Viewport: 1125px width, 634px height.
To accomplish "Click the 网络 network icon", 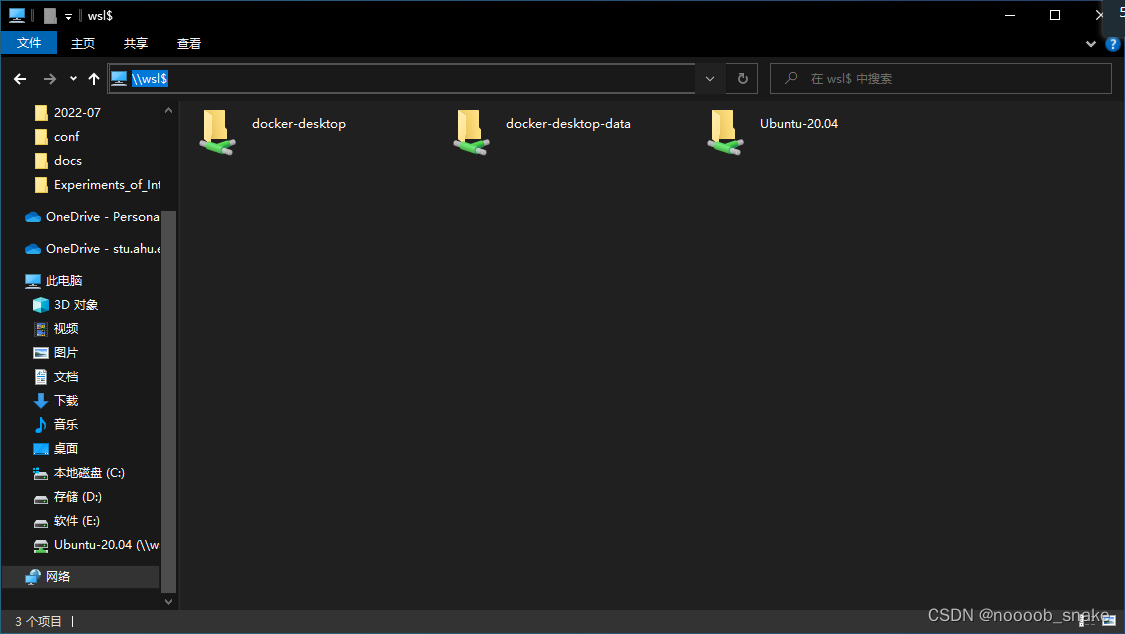I will click(x=33, y=577).
